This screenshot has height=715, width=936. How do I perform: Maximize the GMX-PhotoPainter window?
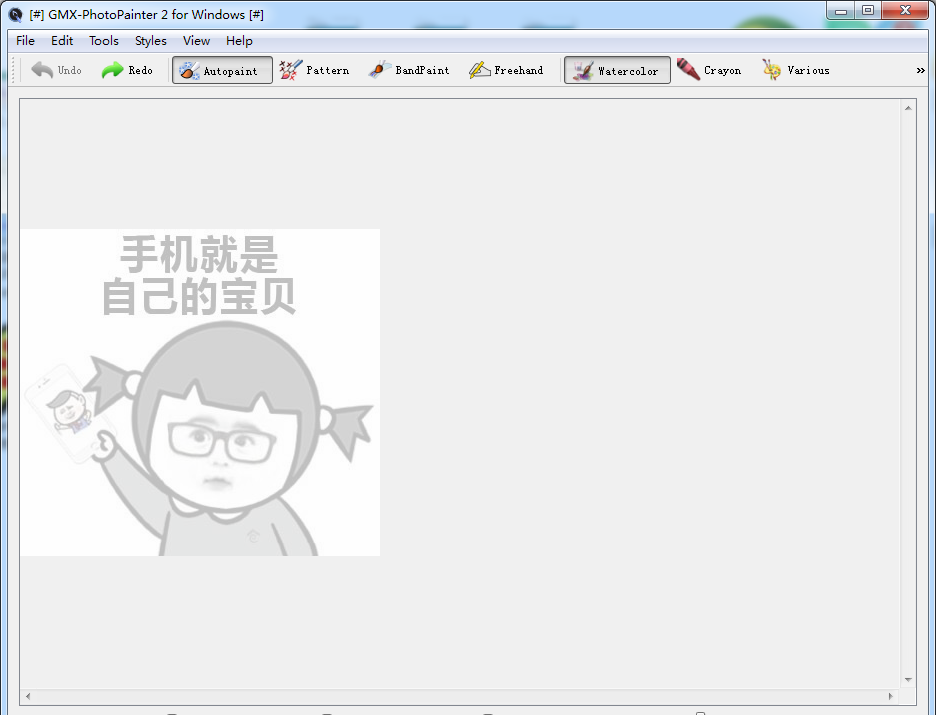pos(868,10)
